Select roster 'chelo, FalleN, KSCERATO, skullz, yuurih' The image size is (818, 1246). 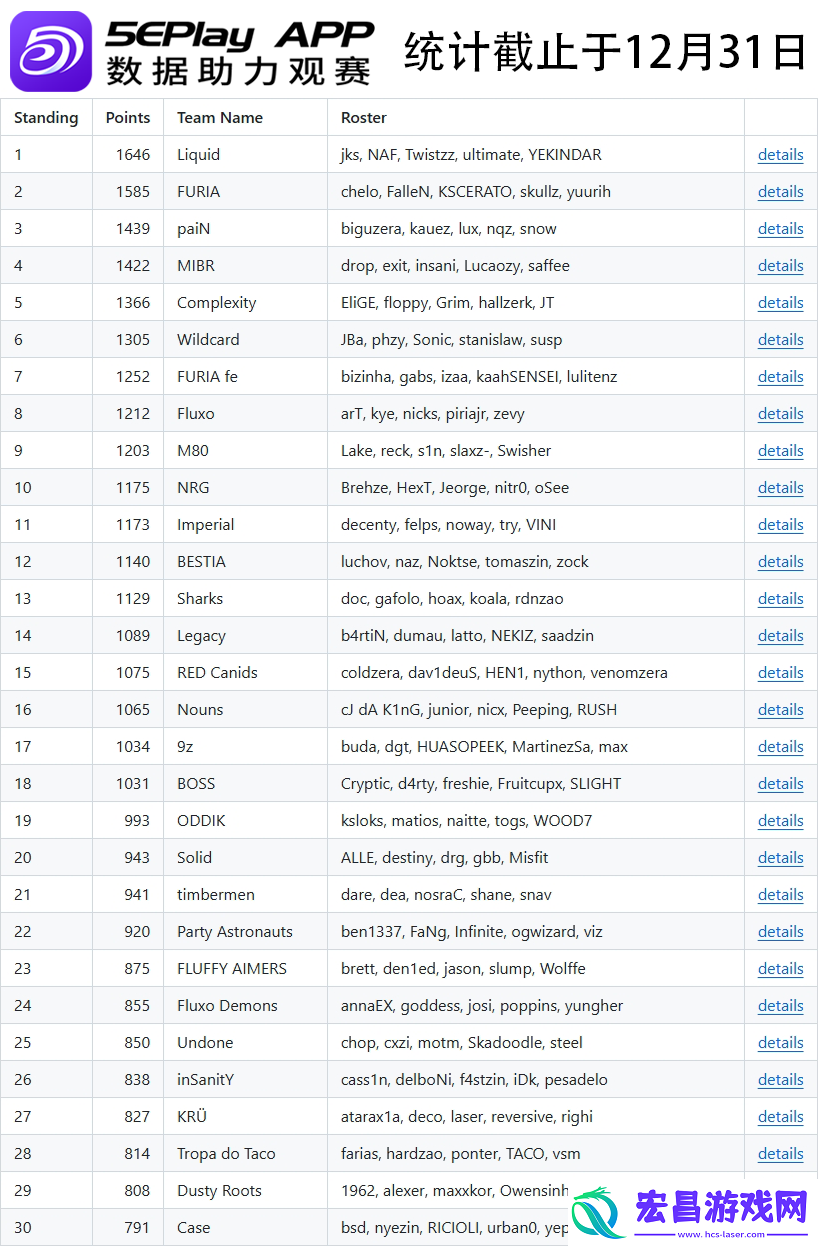tap(476, 192)
